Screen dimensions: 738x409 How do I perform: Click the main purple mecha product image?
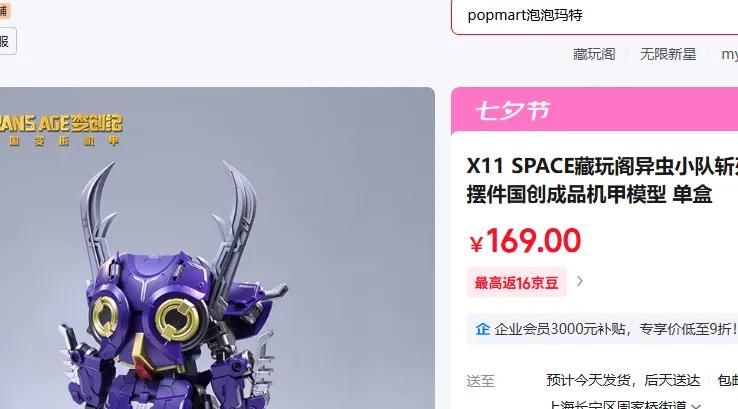click(217, 248)
